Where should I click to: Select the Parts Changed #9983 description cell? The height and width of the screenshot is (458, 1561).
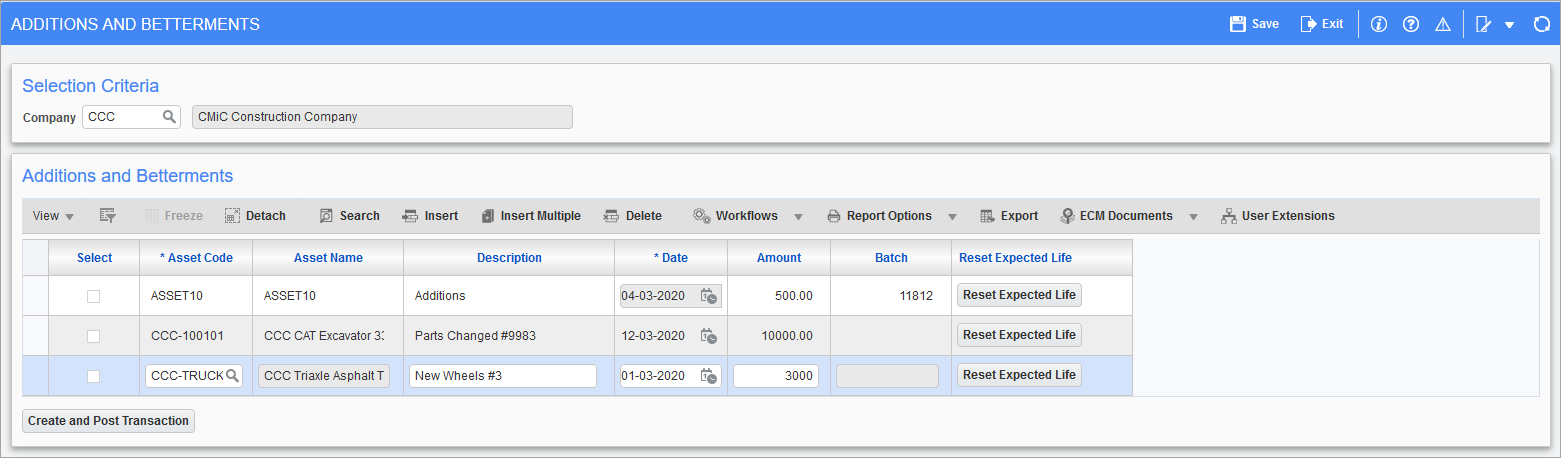click(509, 336)
